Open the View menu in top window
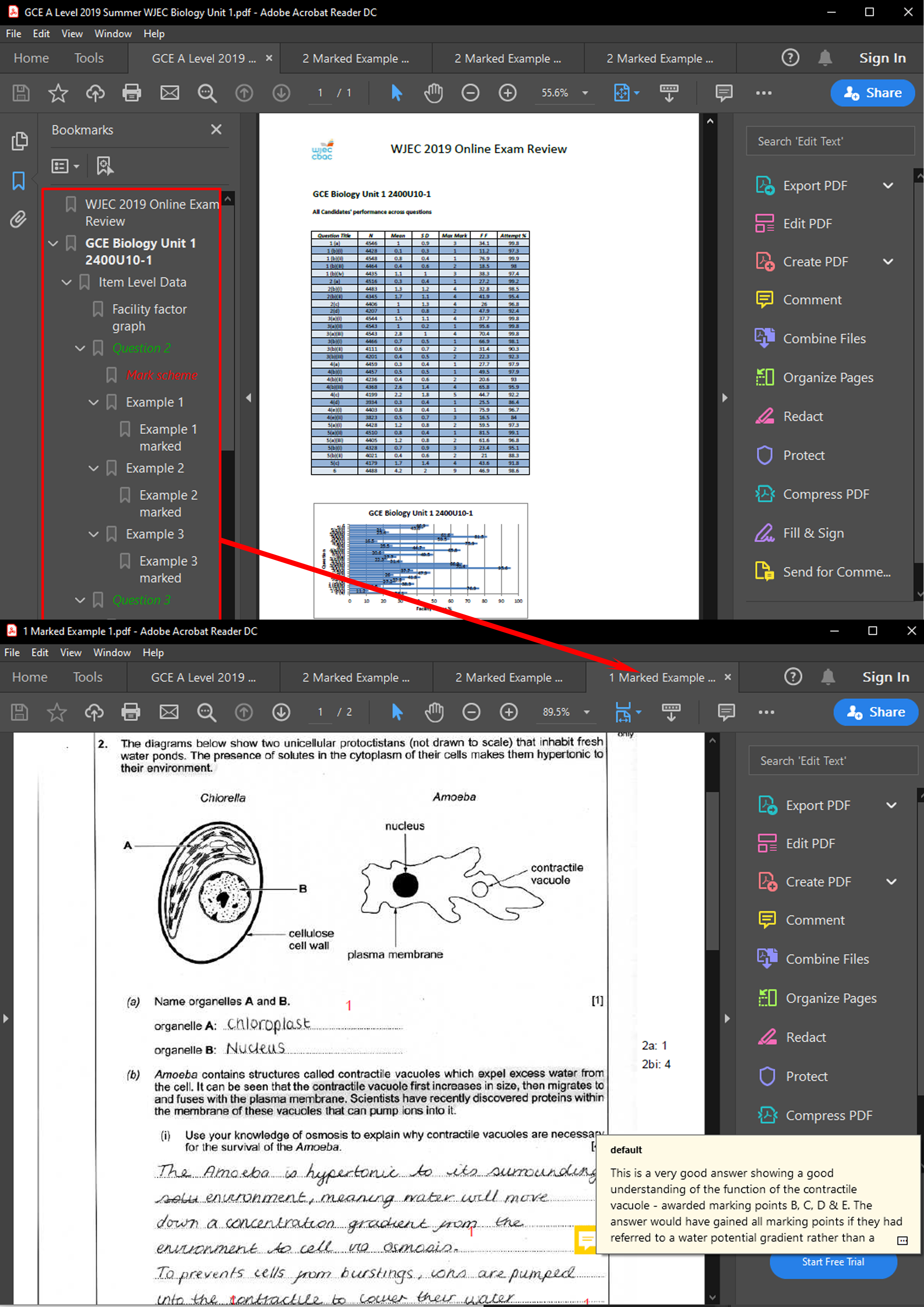This screenshot has width=924, height=1307. (72, 34)
